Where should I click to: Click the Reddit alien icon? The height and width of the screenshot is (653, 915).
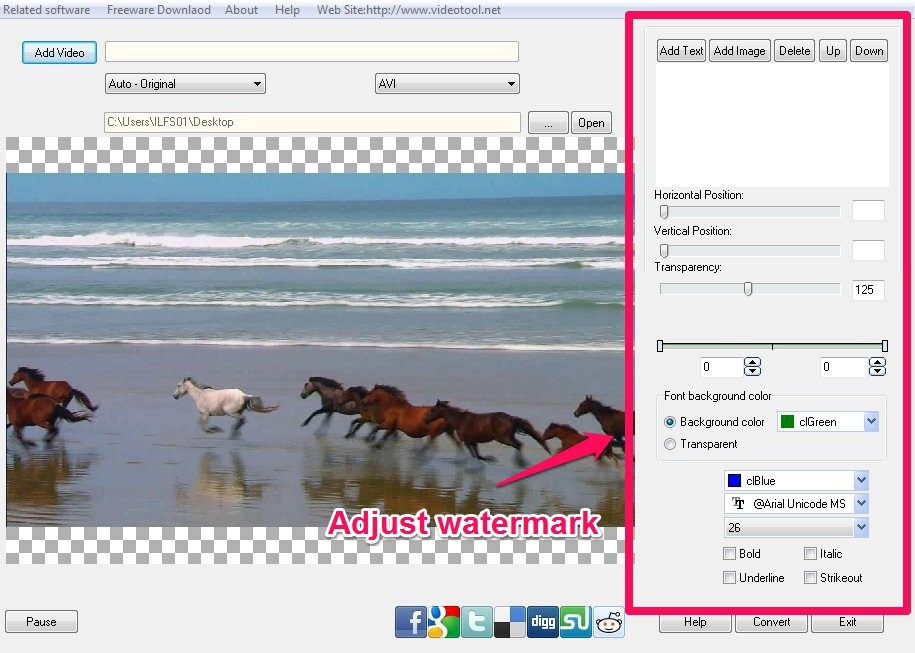607,622
